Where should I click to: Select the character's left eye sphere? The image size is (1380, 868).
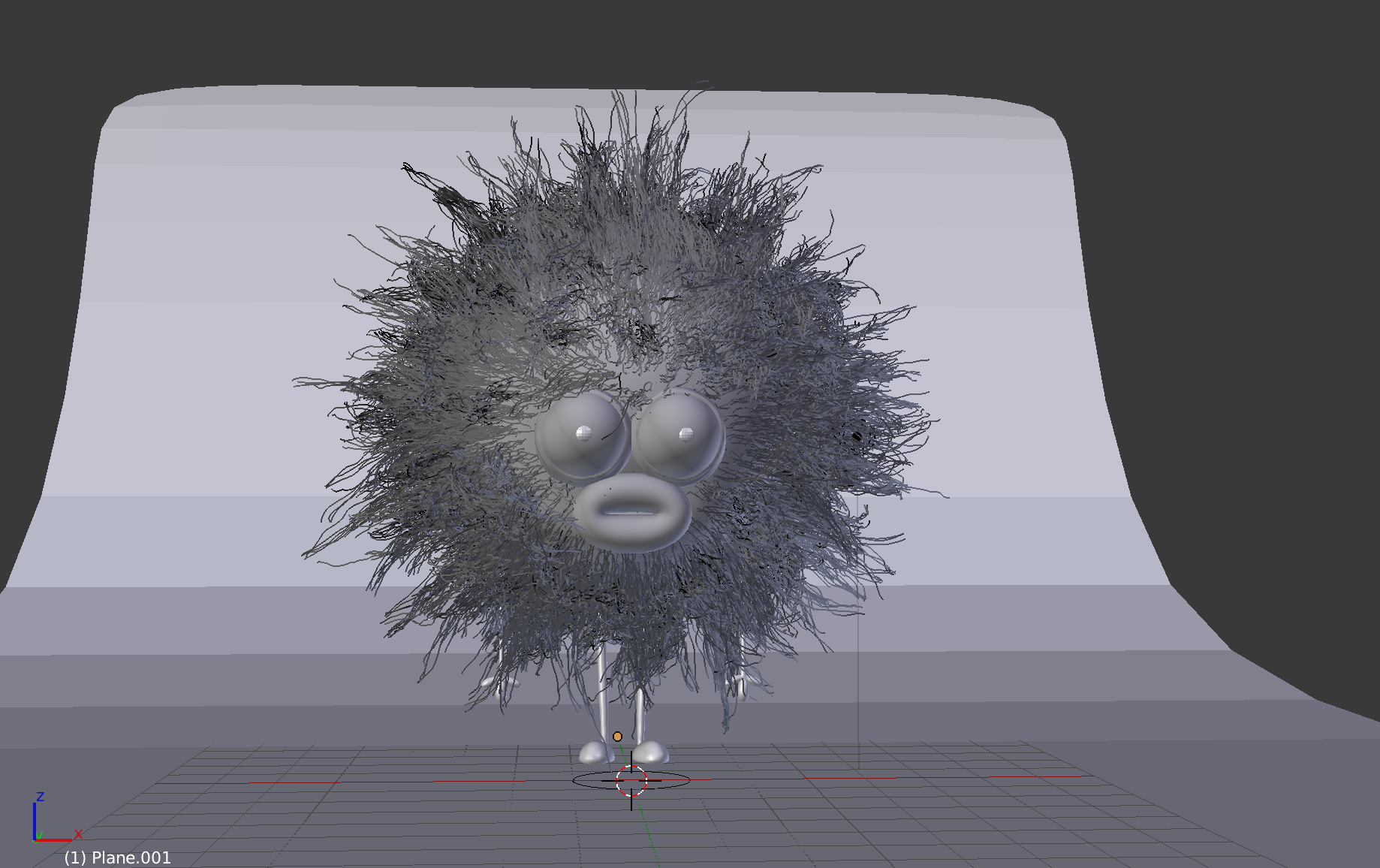[583, 436]
